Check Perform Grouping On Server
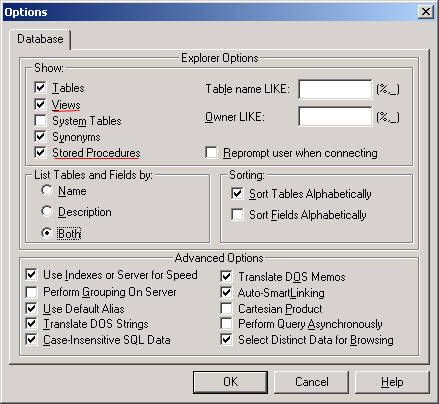Viewport: 439px width, 404px height. click(31, 292)
